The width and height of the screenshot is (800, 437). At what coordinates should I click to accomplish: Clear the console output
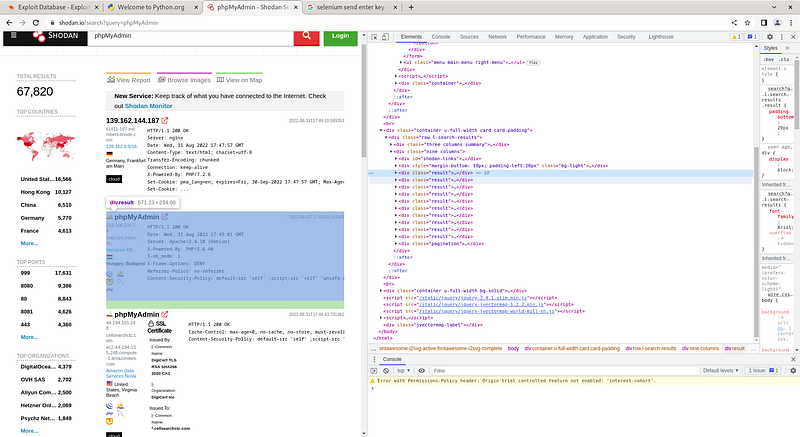click(386, 371)
